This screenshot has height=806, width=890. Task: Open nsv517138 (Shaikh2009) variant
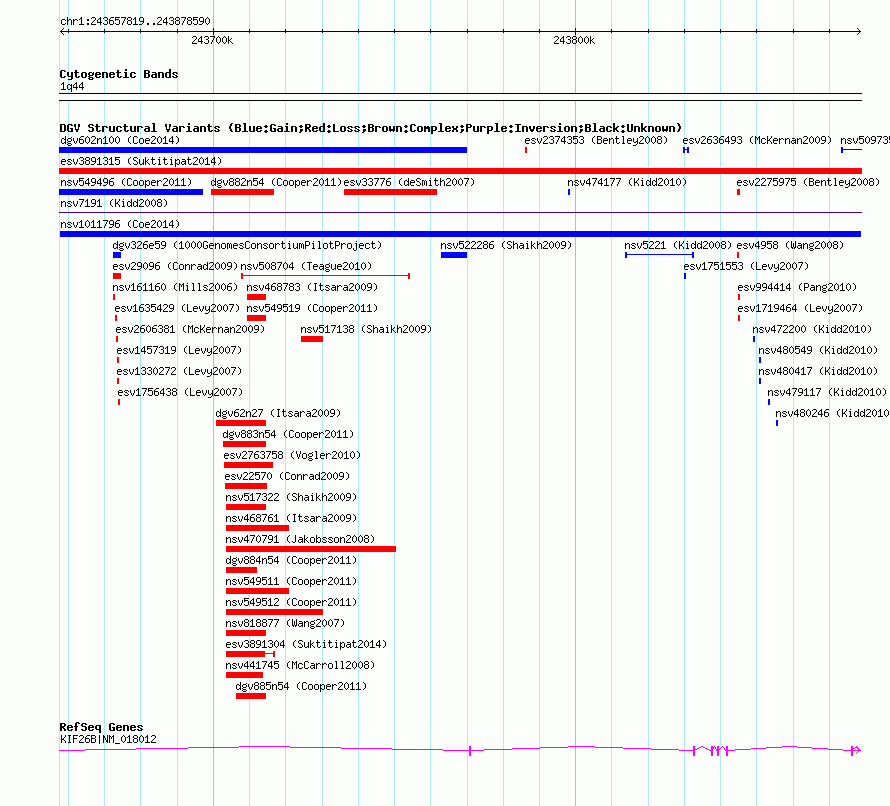(366, 329)
